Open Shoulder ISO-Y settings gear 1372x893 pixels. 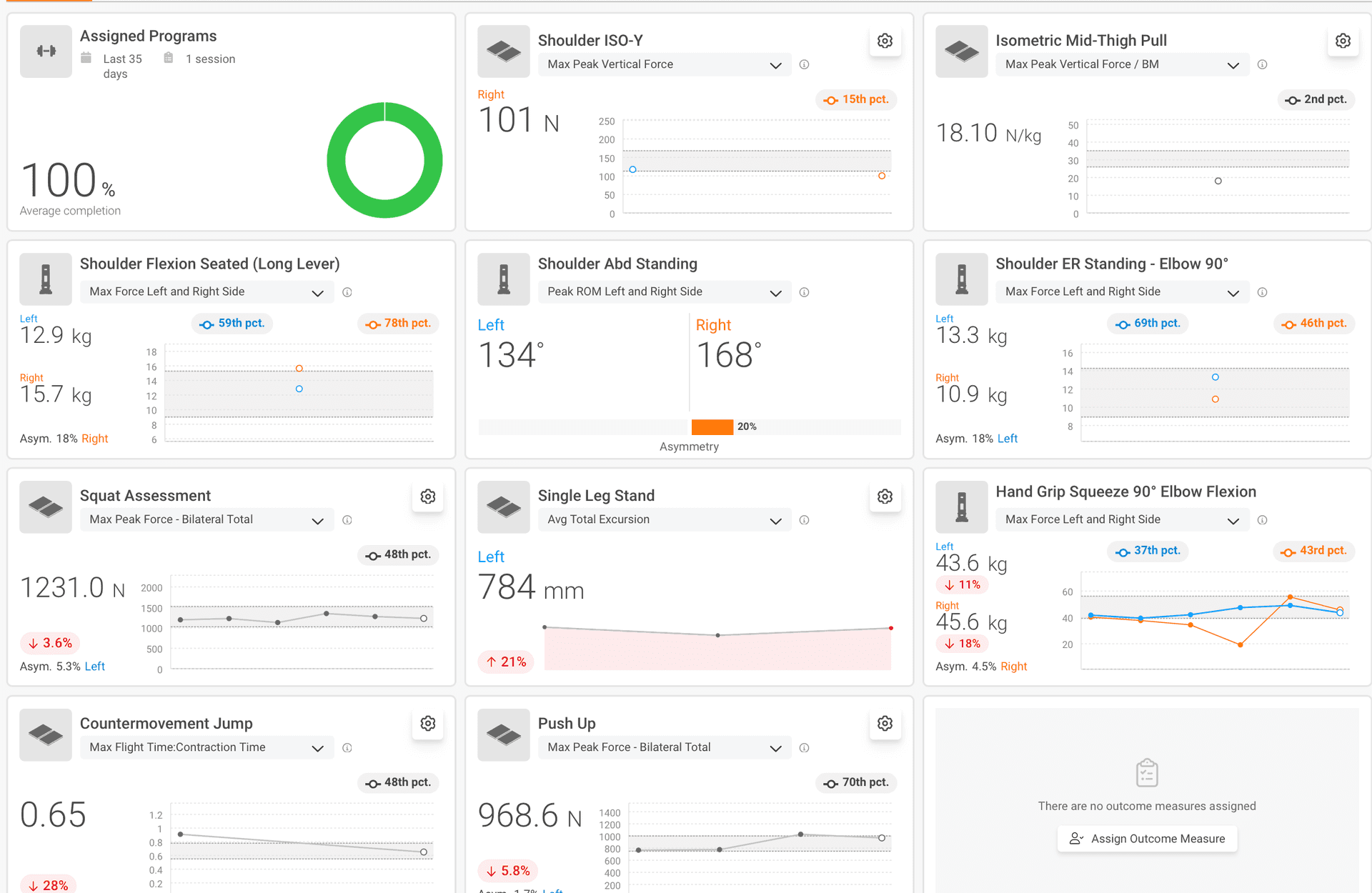(x=885, y=41)
